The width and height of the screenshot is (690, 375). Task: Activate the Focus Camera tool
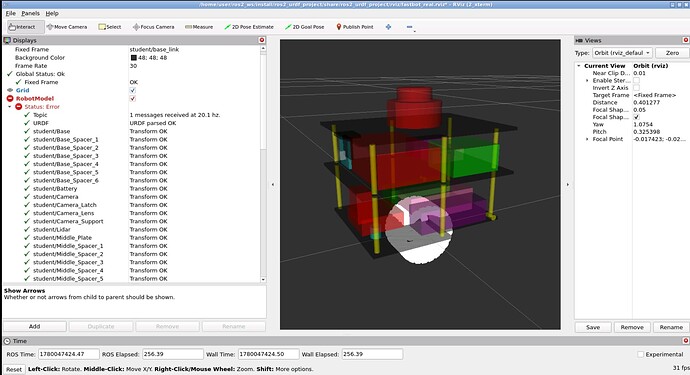coord(153,27)
